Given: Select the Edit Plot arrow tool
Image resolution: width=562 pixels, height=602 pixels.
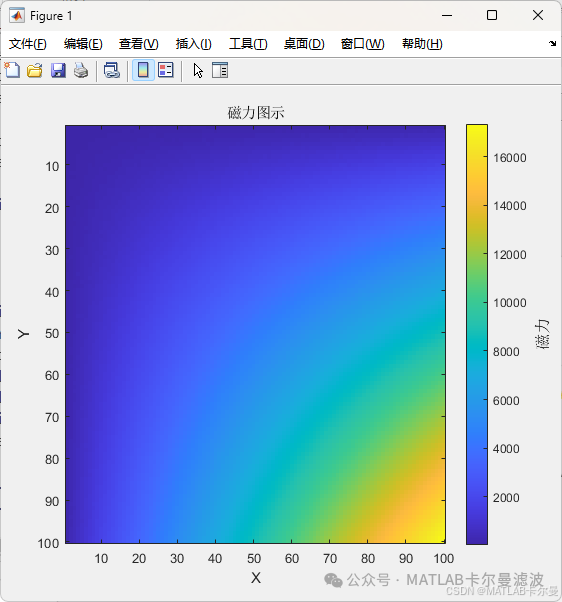Looking at the screenshot, I should point(198,71).
